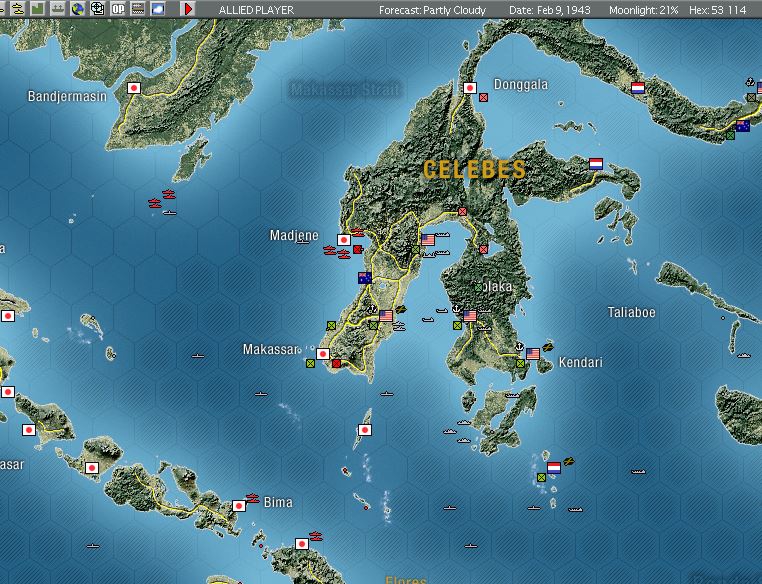Click the Makassar Strait map label
Image resolution: width=762 pixels, height=584 pixels.
[x=345, y=89]
